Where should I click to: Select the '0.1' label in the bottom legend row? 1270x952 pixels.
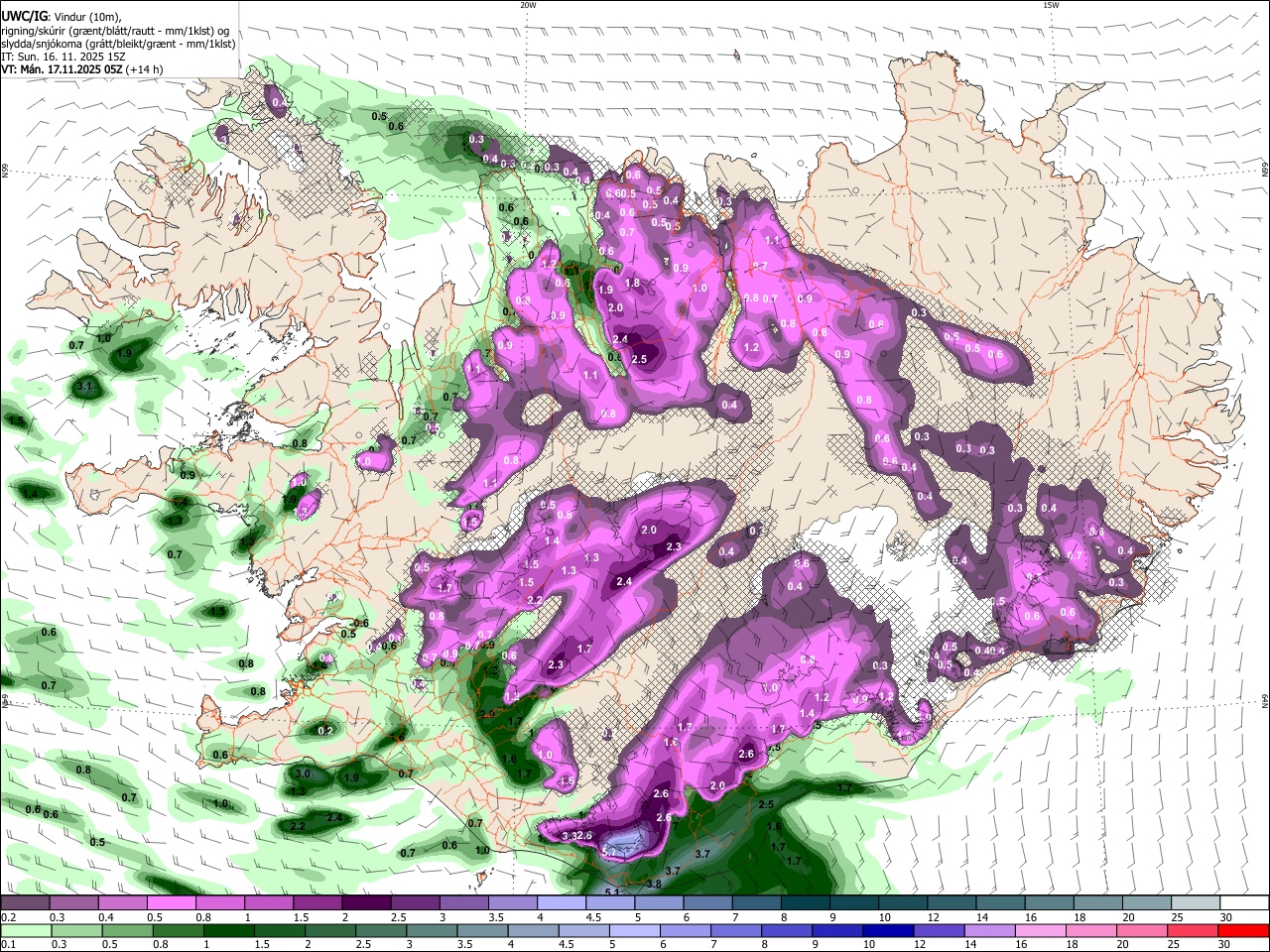(8, 944)
